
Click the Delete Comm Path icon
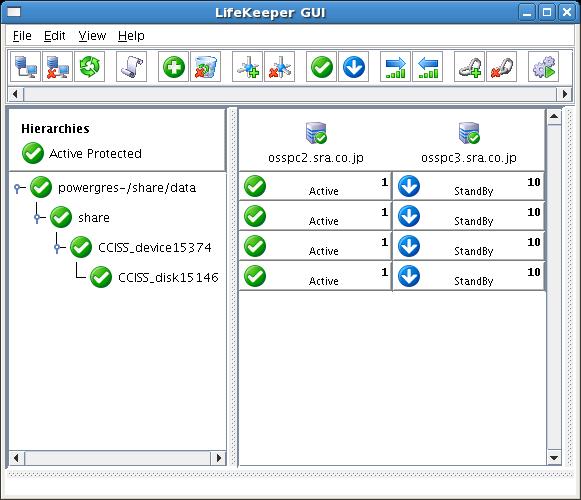tap(279, 67)
